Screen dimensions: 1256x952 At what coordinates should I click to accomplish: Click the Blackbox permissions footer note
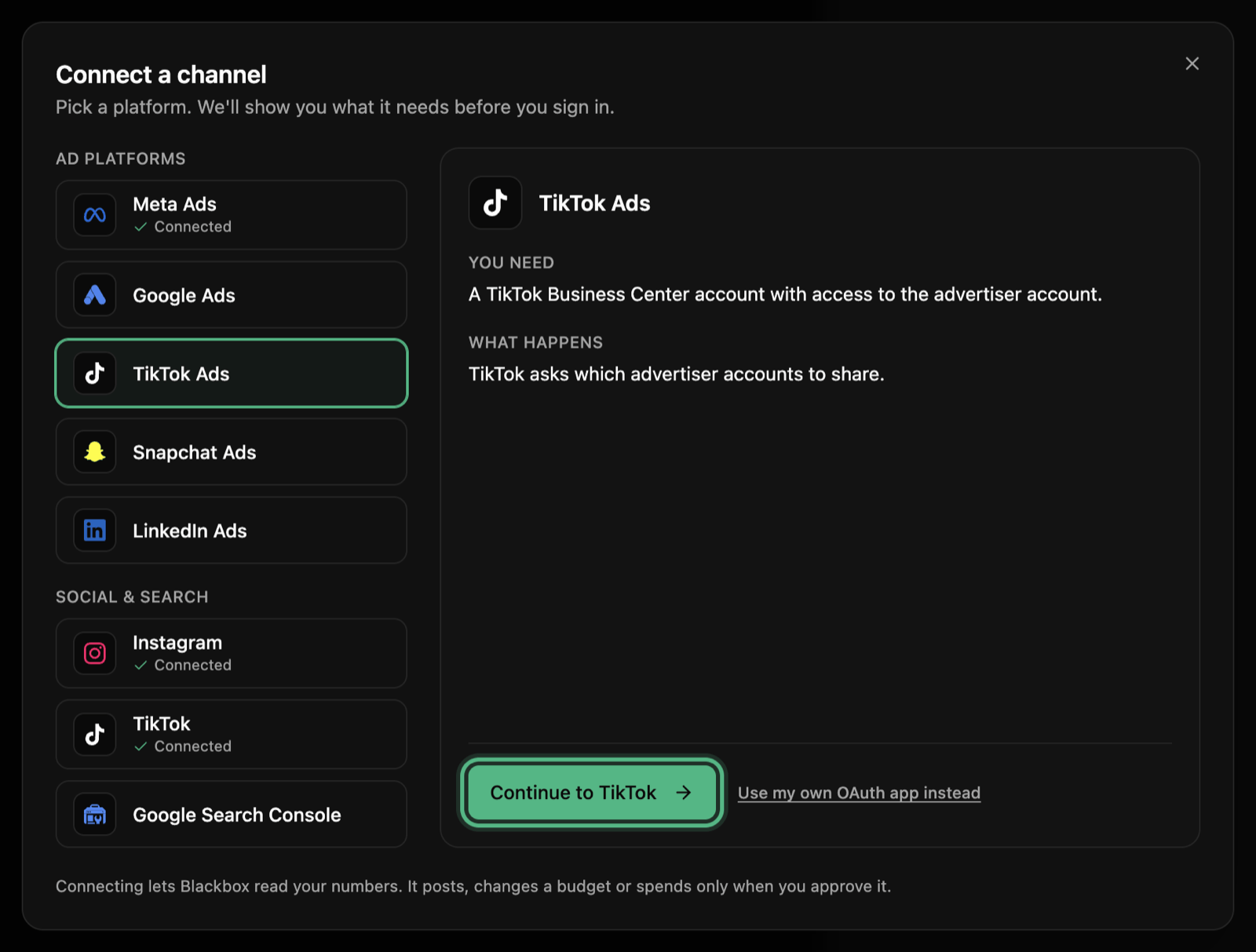473,887
